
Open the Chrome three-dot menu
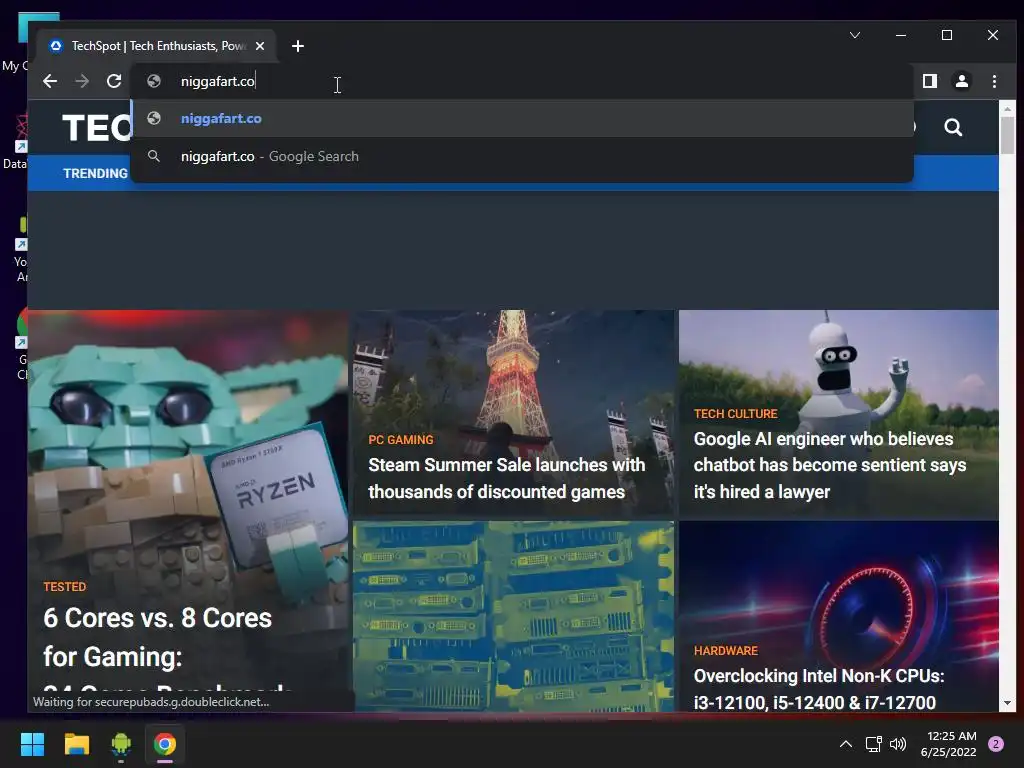994,81
